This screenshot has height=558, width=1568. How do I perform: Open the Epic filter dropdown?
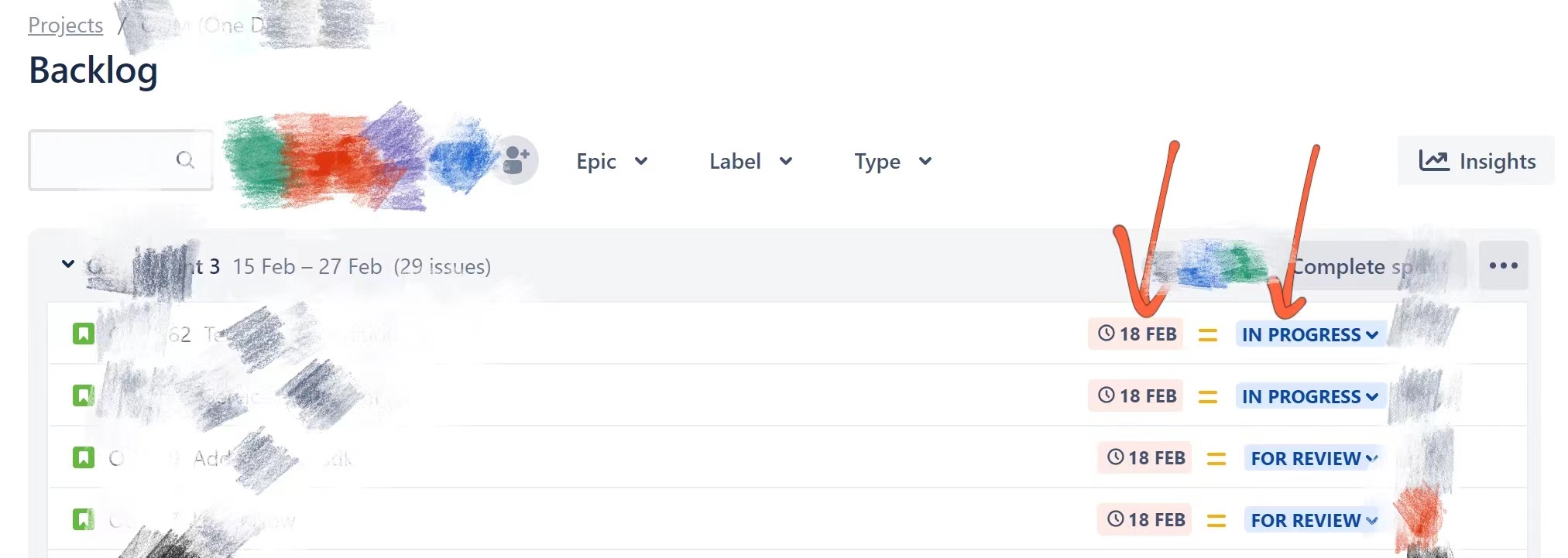click(612, 161)
